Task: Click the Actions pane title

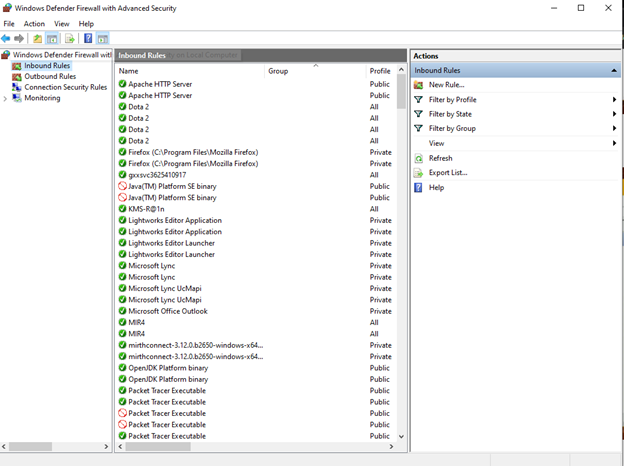Action: point(425,56)
